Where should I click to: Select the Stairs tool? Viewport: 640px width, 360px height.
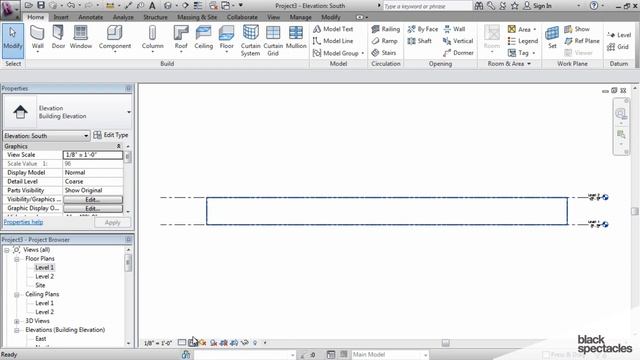click(x=384, y=53)
